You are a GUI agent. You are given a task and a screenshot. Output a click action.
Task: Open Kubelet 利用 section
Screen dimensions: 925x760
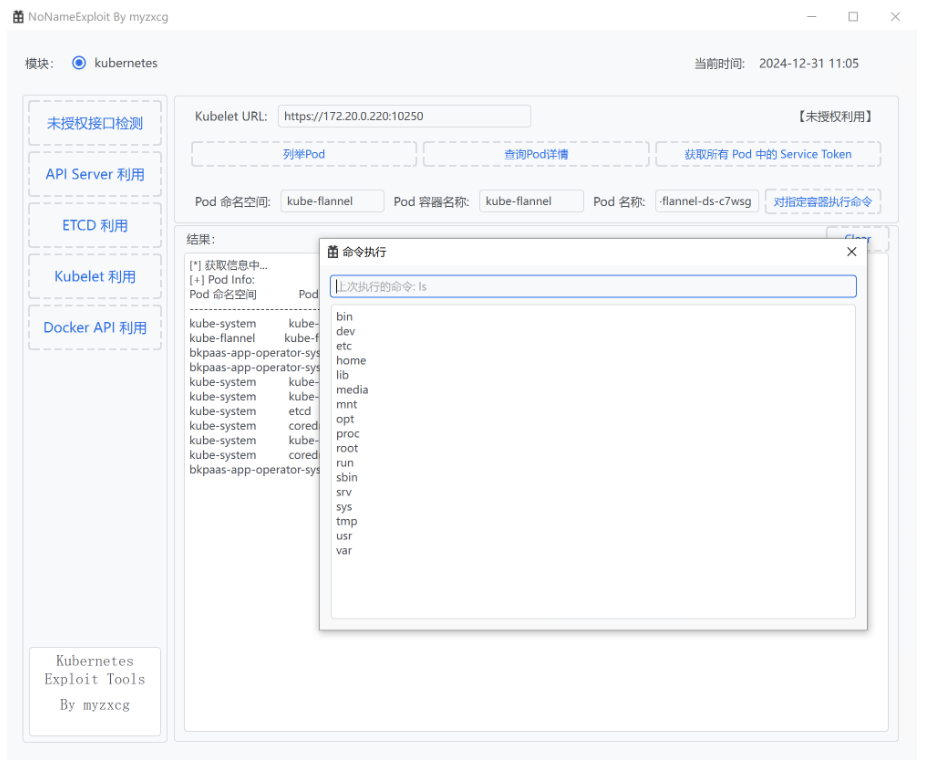(95, 276)
